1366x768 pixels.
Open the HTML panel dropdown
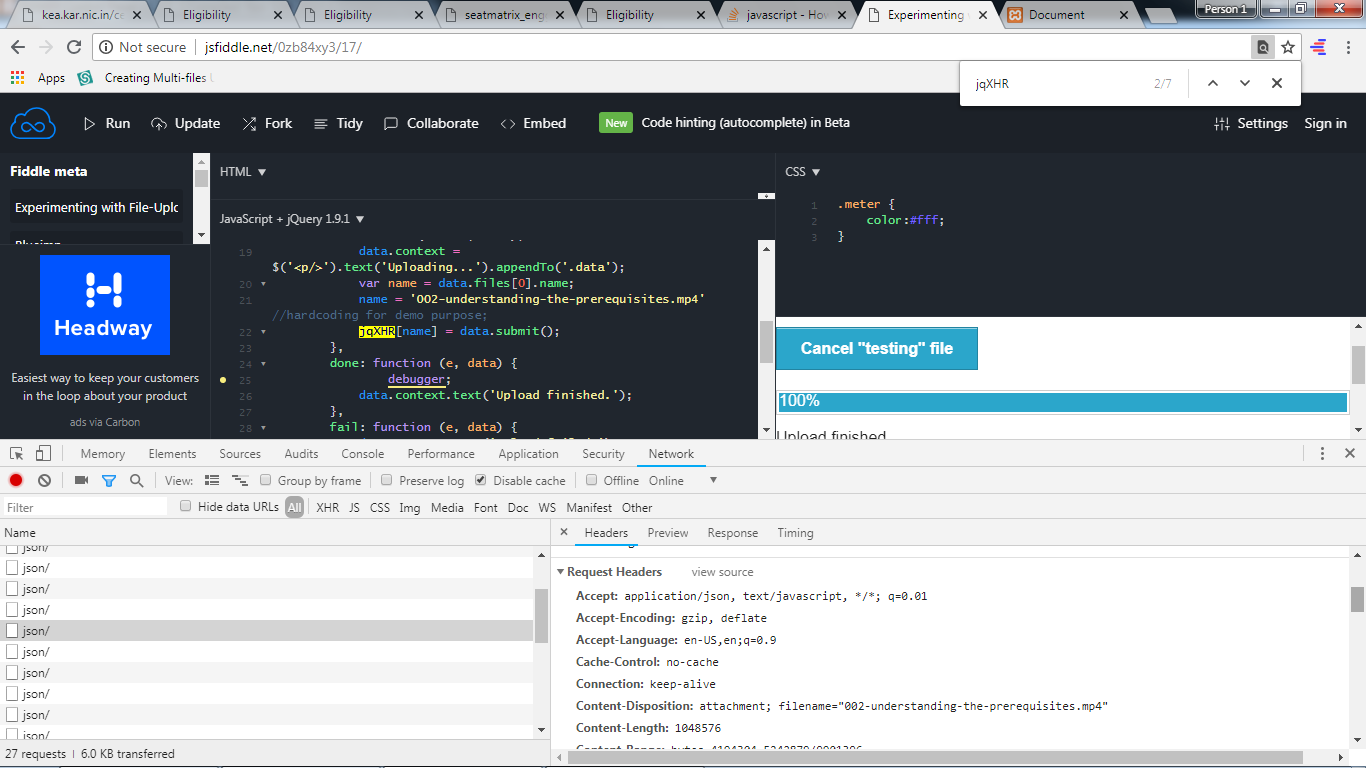pos(243,172)
